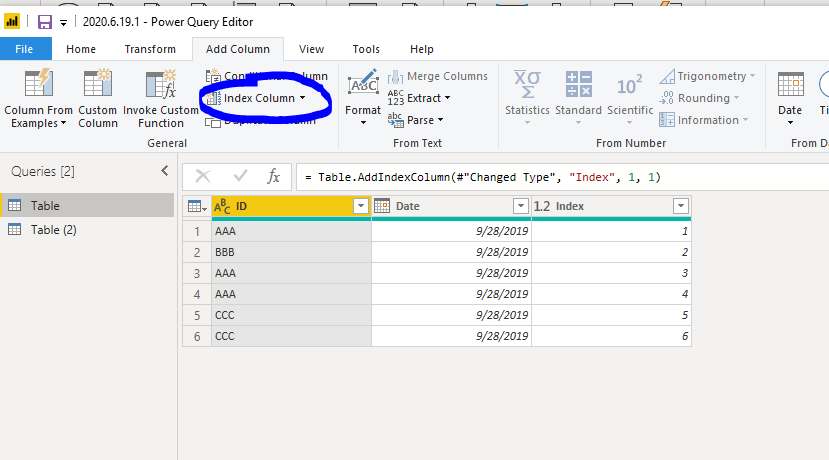Click Column From Examples icon
Viewport: 829px width, 460px height.
coord(39,83)
